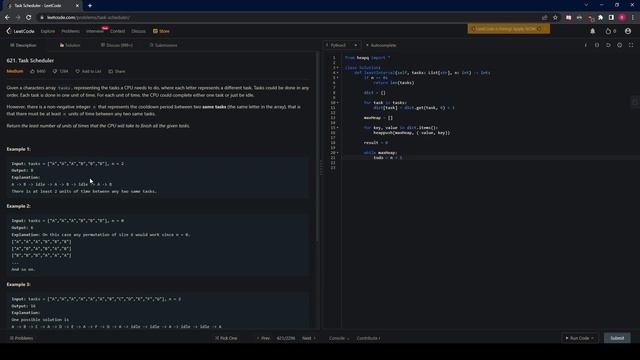Open the user profile avatar
This screenshot has height=360, width=640.
click(628, 31)
